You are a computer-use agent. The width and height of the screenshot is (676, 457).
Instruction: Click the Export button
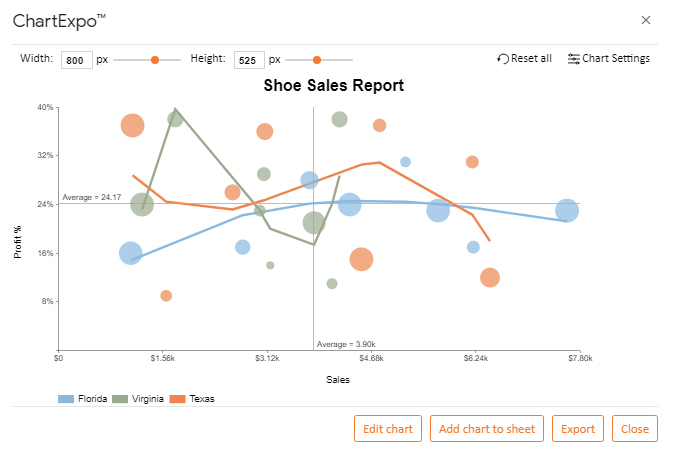click(x=578, y=429)
